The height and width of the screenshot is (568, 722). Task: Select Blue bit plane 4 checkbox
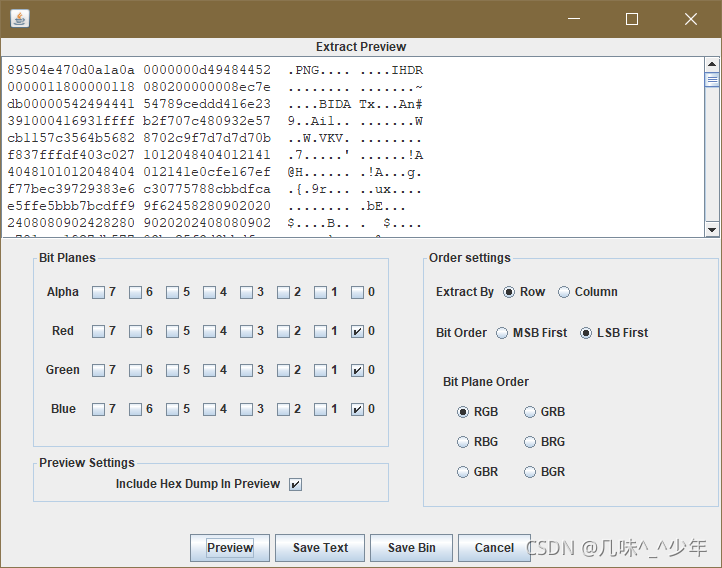[209, 410]
